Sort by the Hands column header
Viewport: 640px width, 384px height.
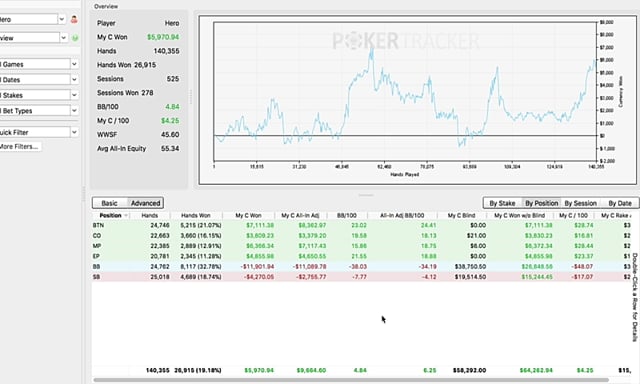[150, 215]
